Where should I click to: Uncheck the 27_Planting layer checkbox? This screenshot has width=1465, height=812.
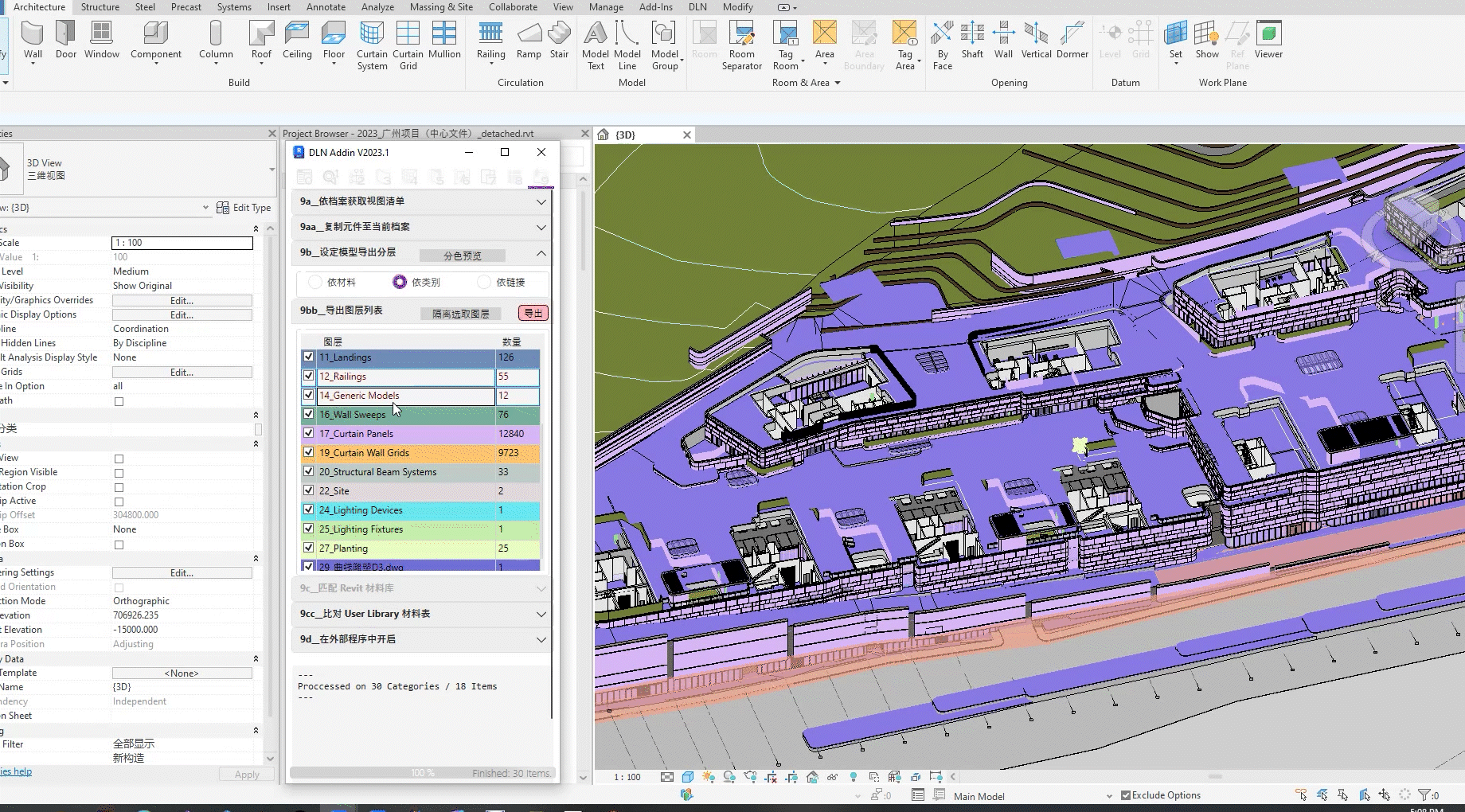coord(309,548)
